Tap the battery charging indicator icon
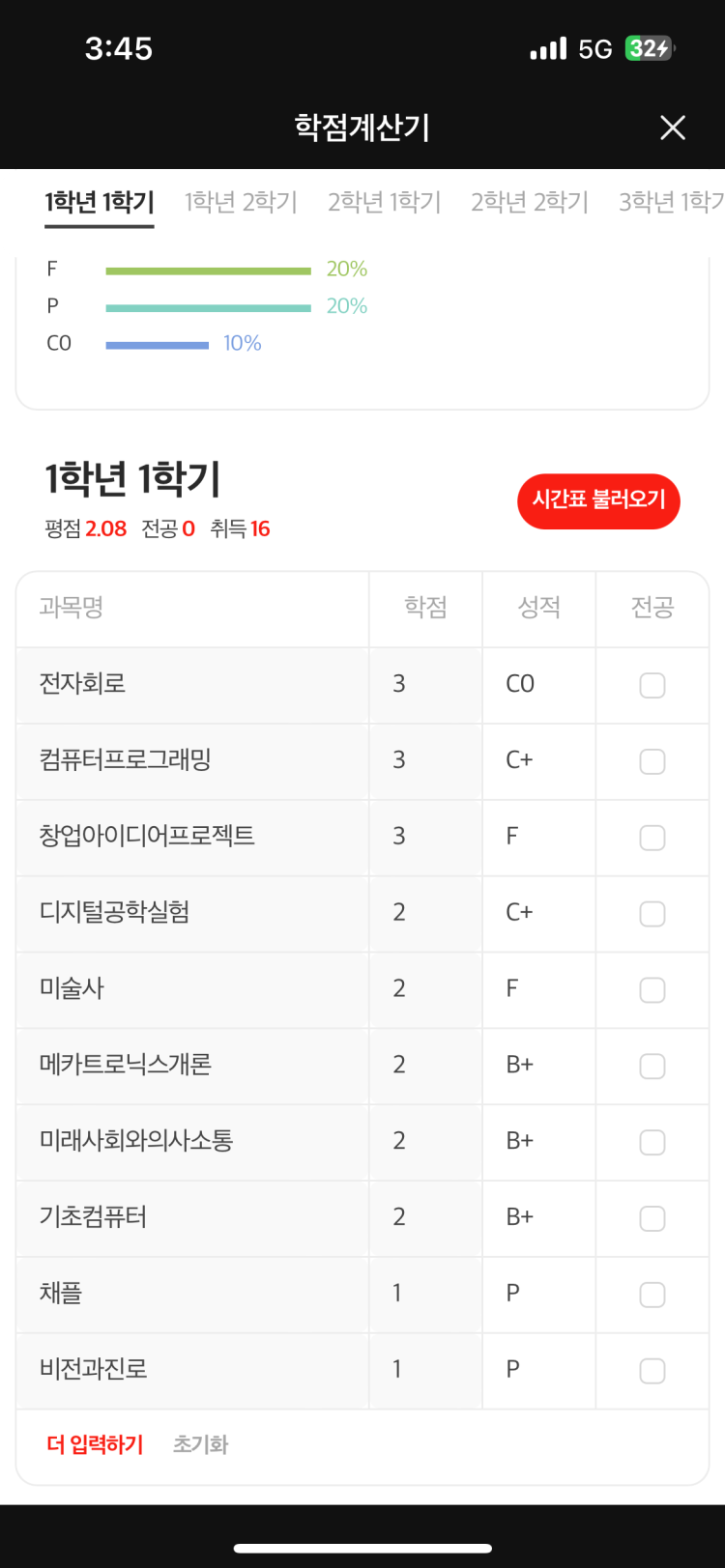Screen dimensions: 725x1568 tap(649, 48)
